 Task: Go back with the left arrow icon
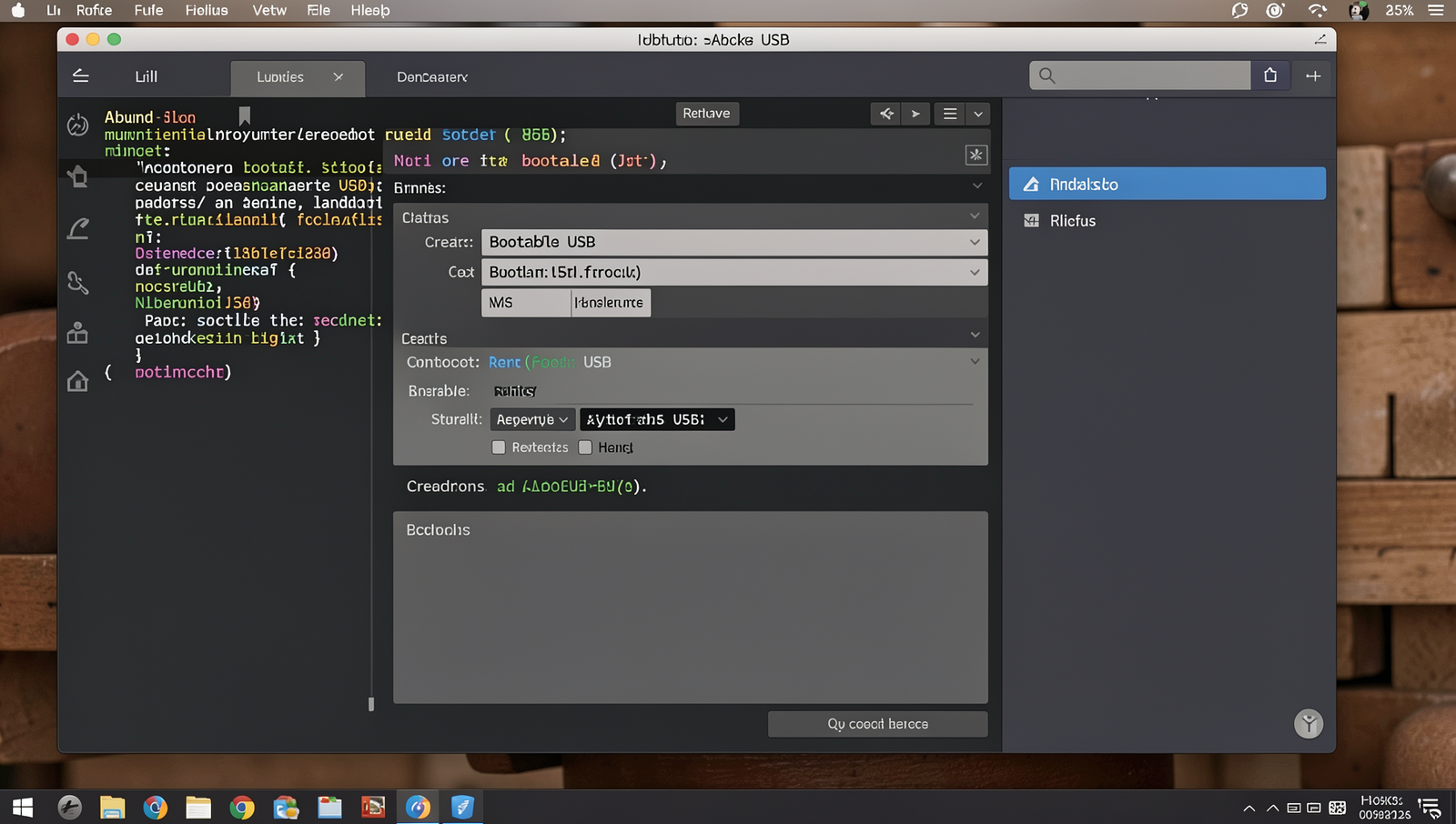click(886, 114)
